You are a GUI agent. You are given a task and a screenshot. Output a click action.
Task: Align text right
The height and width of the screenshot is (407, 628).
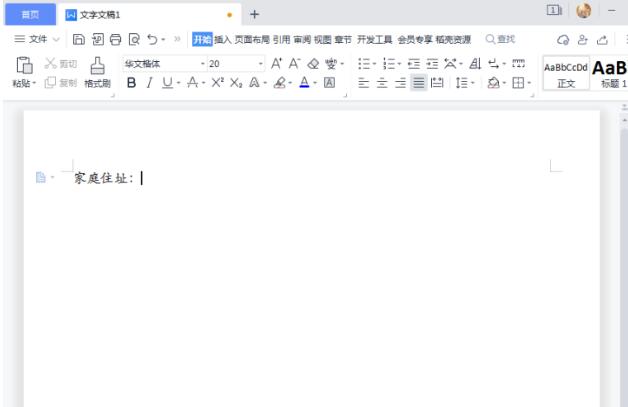click(x=401, y=83)
